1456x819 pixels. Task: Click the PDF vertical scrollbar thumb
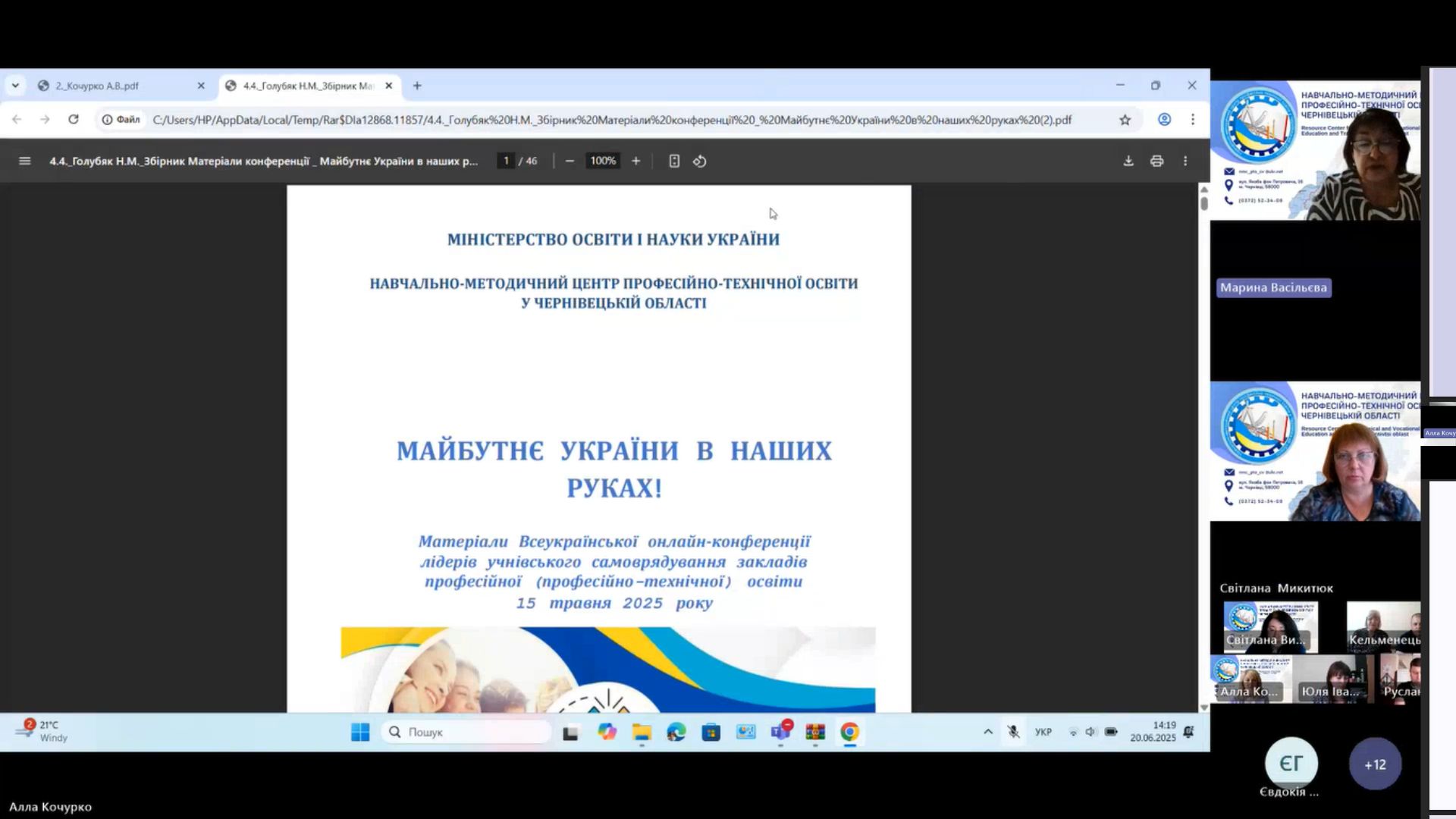click(1203, 203)
